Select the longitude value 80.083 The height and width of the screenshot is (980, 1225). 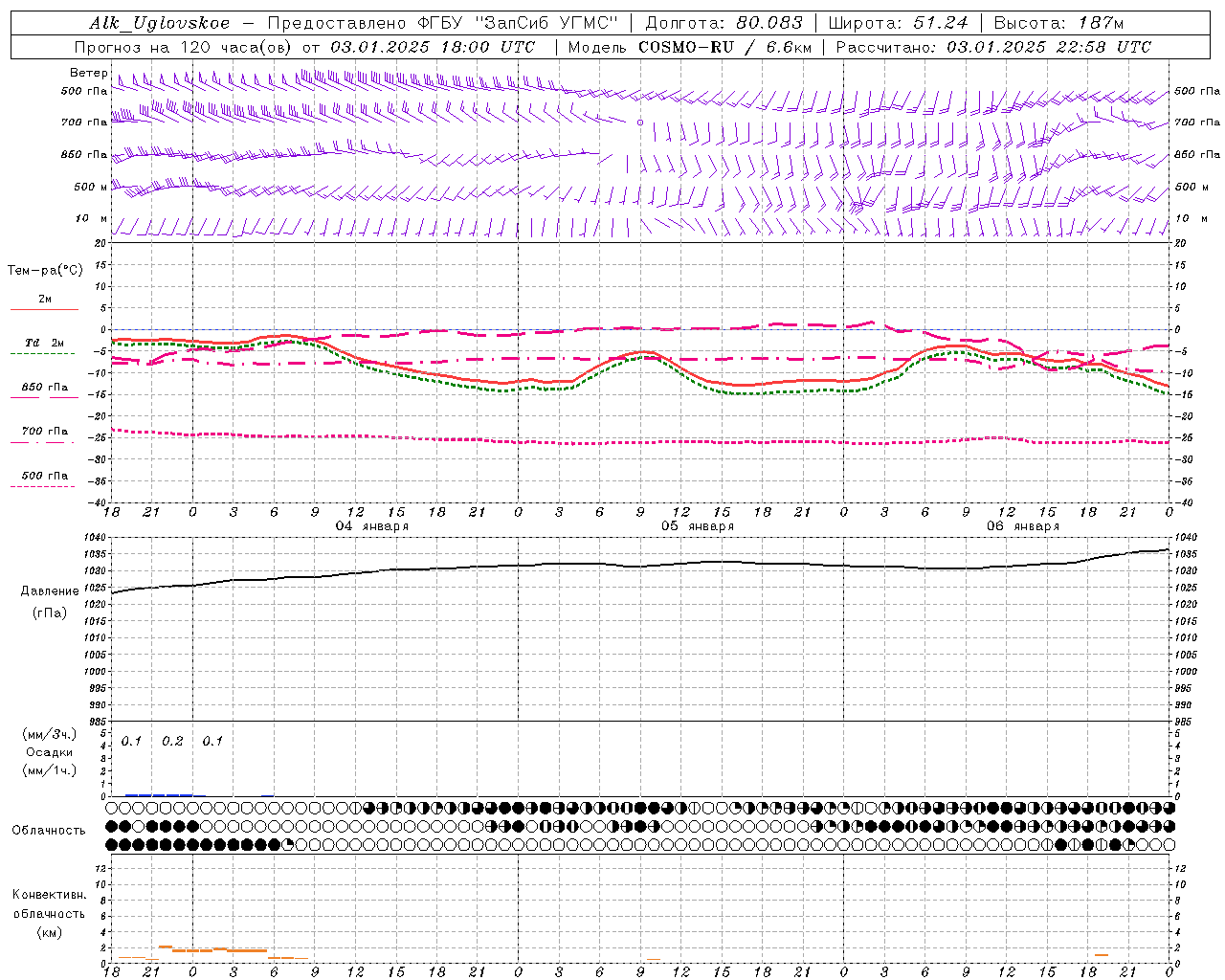pos(769,23)
